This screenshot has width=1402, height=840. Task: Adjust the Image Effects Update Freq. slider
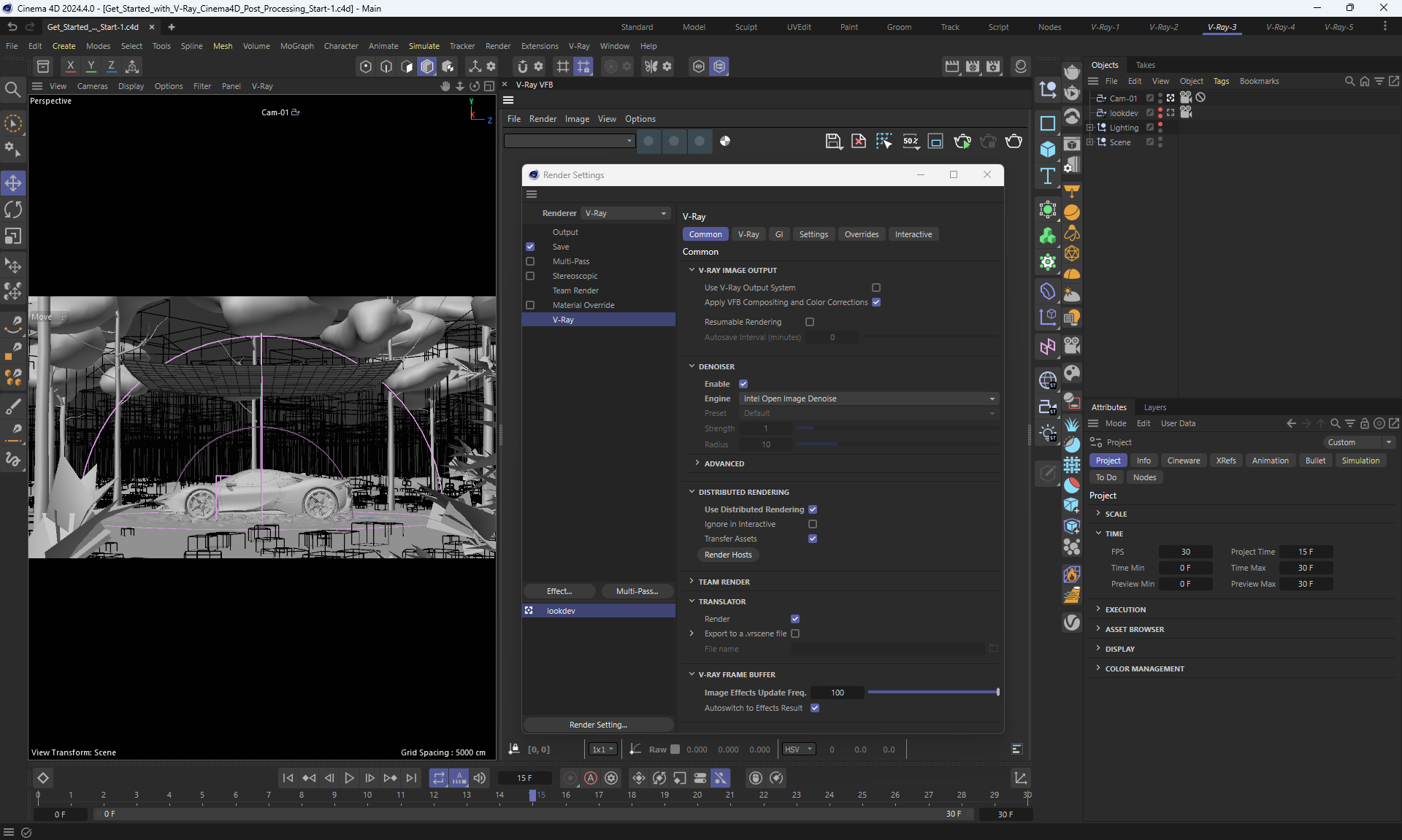pyautogui.click(x=997, y=693)
